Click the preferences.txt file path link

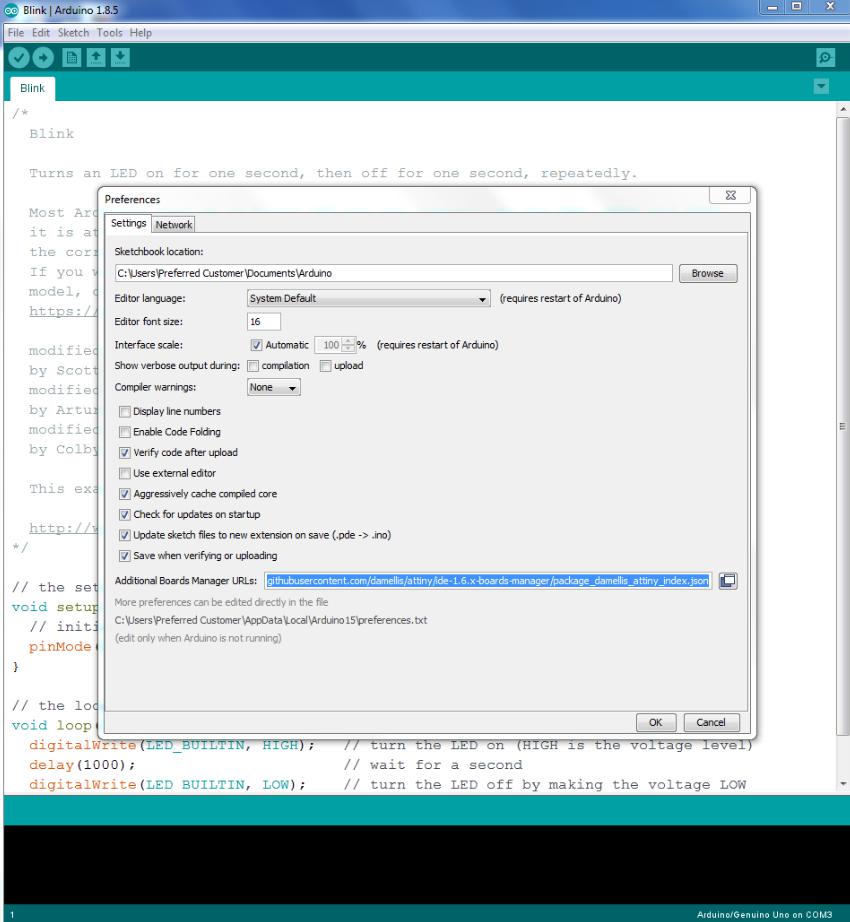(271, 620)
